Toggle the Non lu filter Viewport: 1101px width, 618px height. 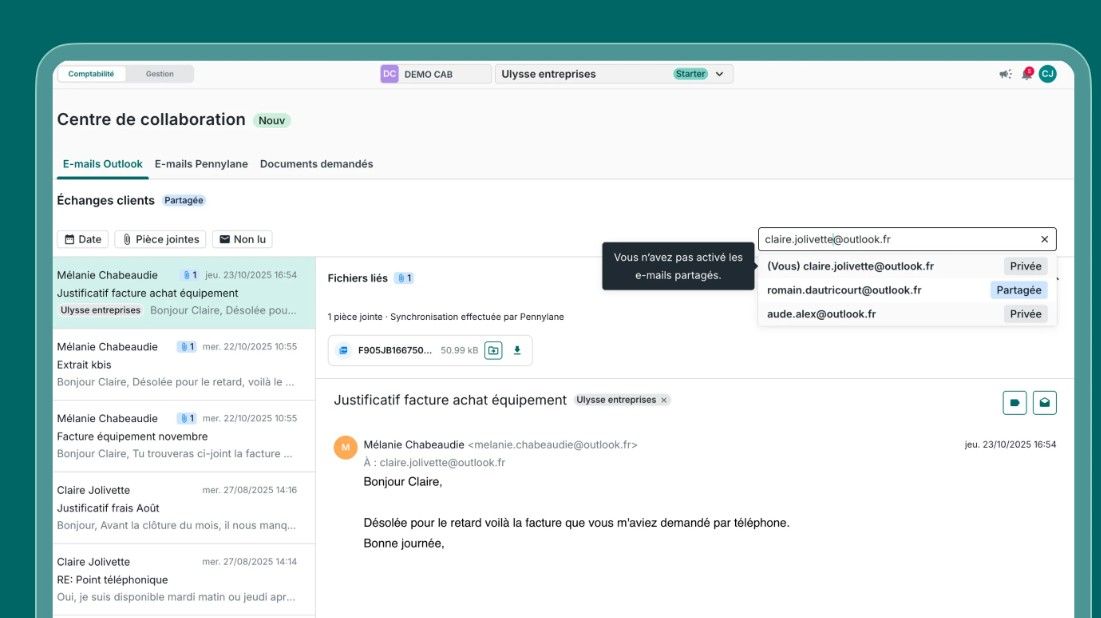pos(242,240)
